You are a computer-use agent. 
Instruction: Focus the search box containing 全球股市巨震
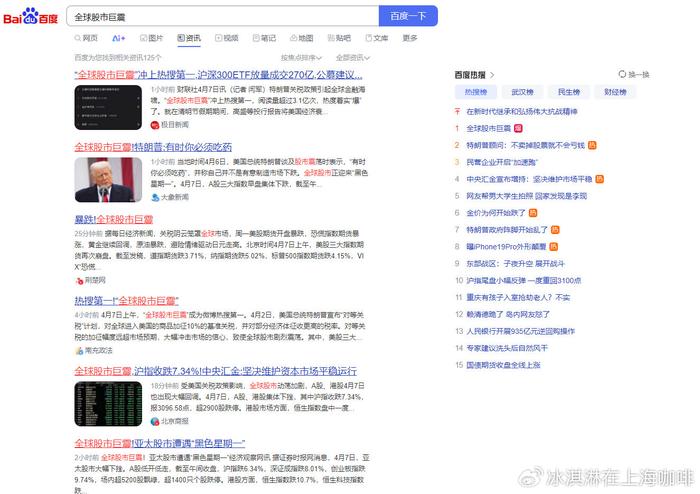[x=222, y=17]
